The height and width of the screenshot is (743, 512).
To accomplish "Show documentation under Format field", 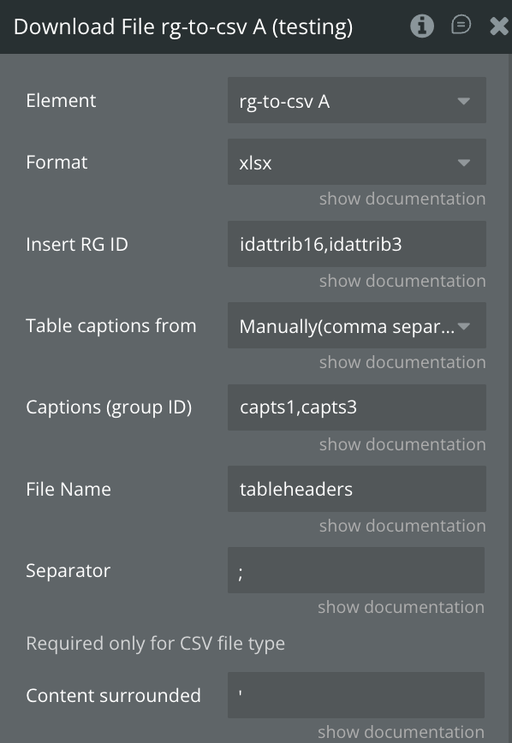I will pos(402,199).
